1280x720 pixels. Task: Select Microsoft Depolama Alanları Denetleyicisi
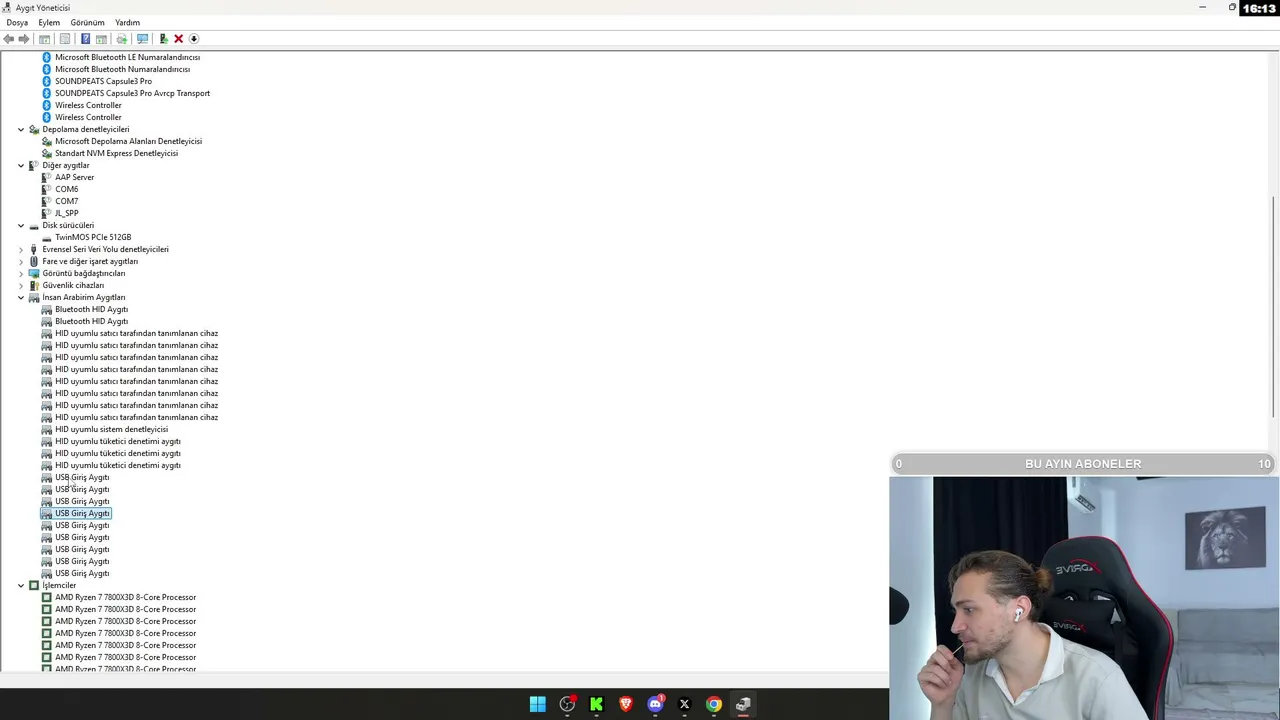128,141
